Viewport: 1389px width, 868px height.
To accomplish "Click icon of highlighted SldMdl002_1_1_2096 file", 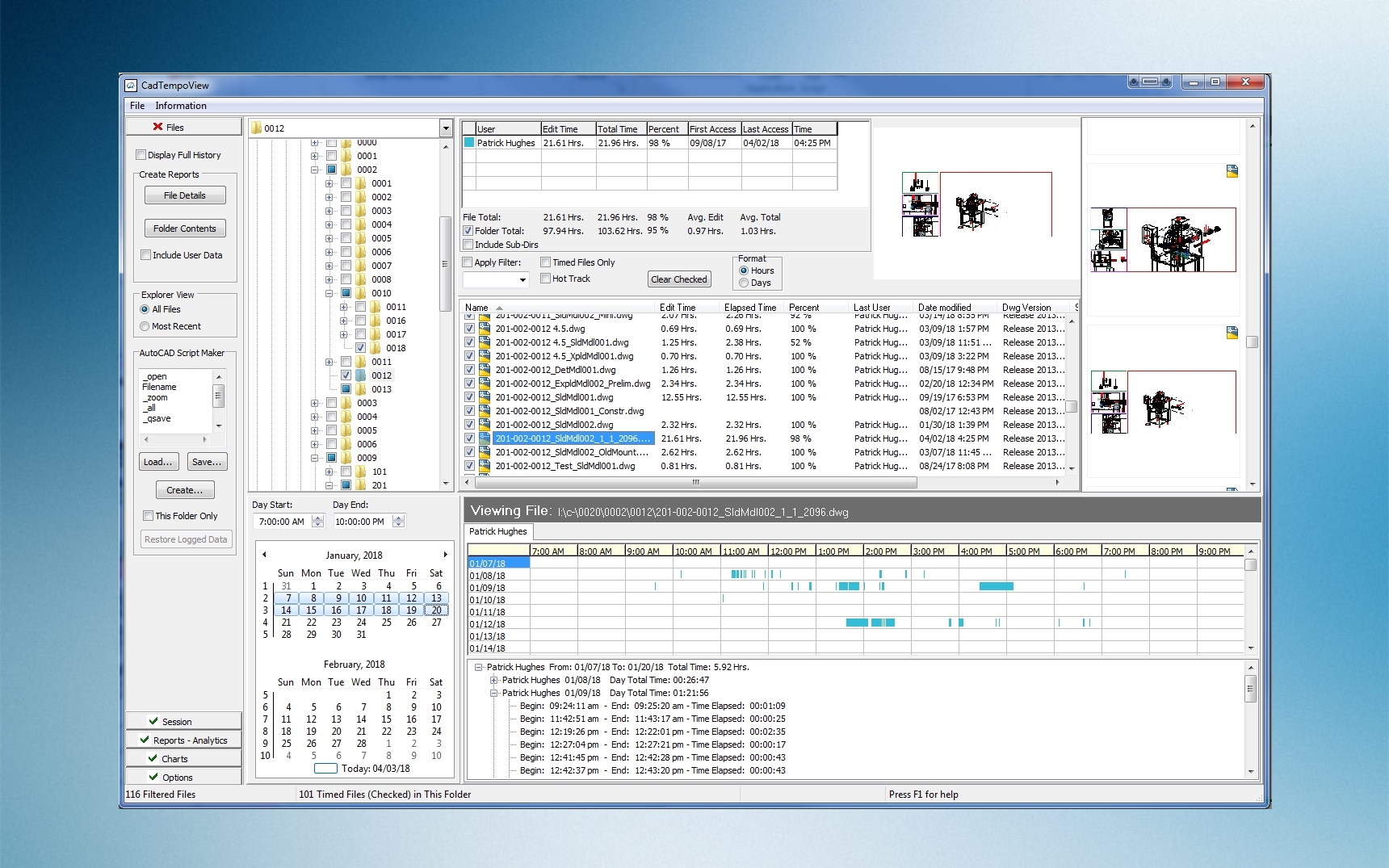I will coord(485,438).
